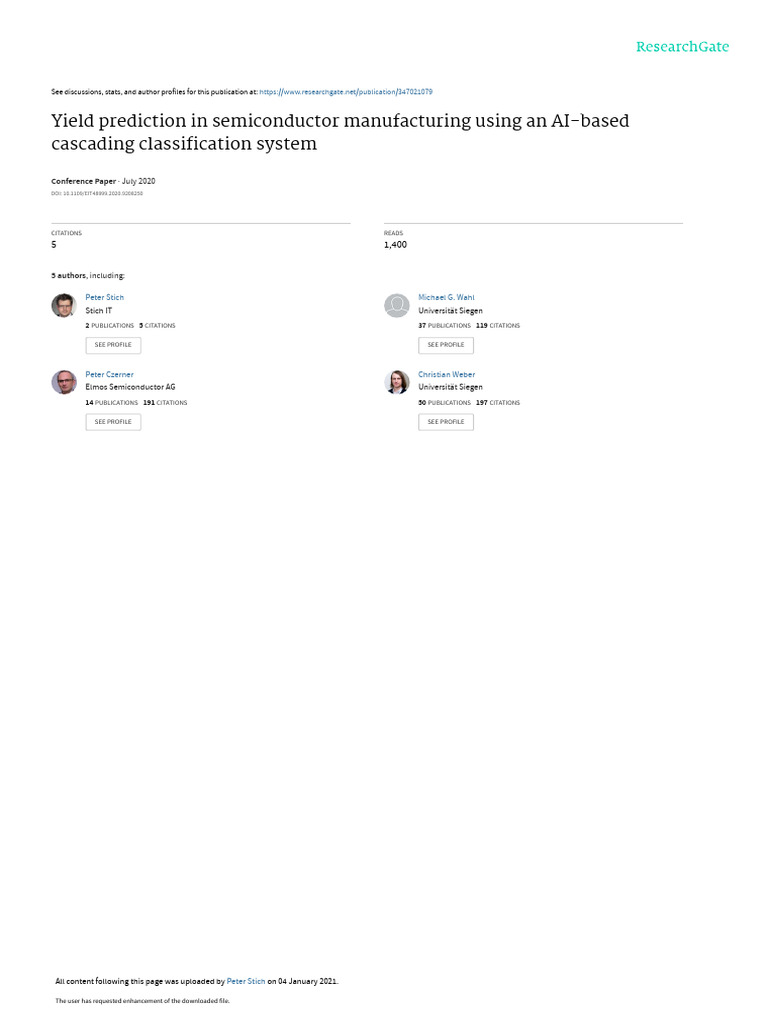The height and width of the screenshot is (1024, 768).
Task: Click the Reads count of 1,400
Action: coord(395,245)
